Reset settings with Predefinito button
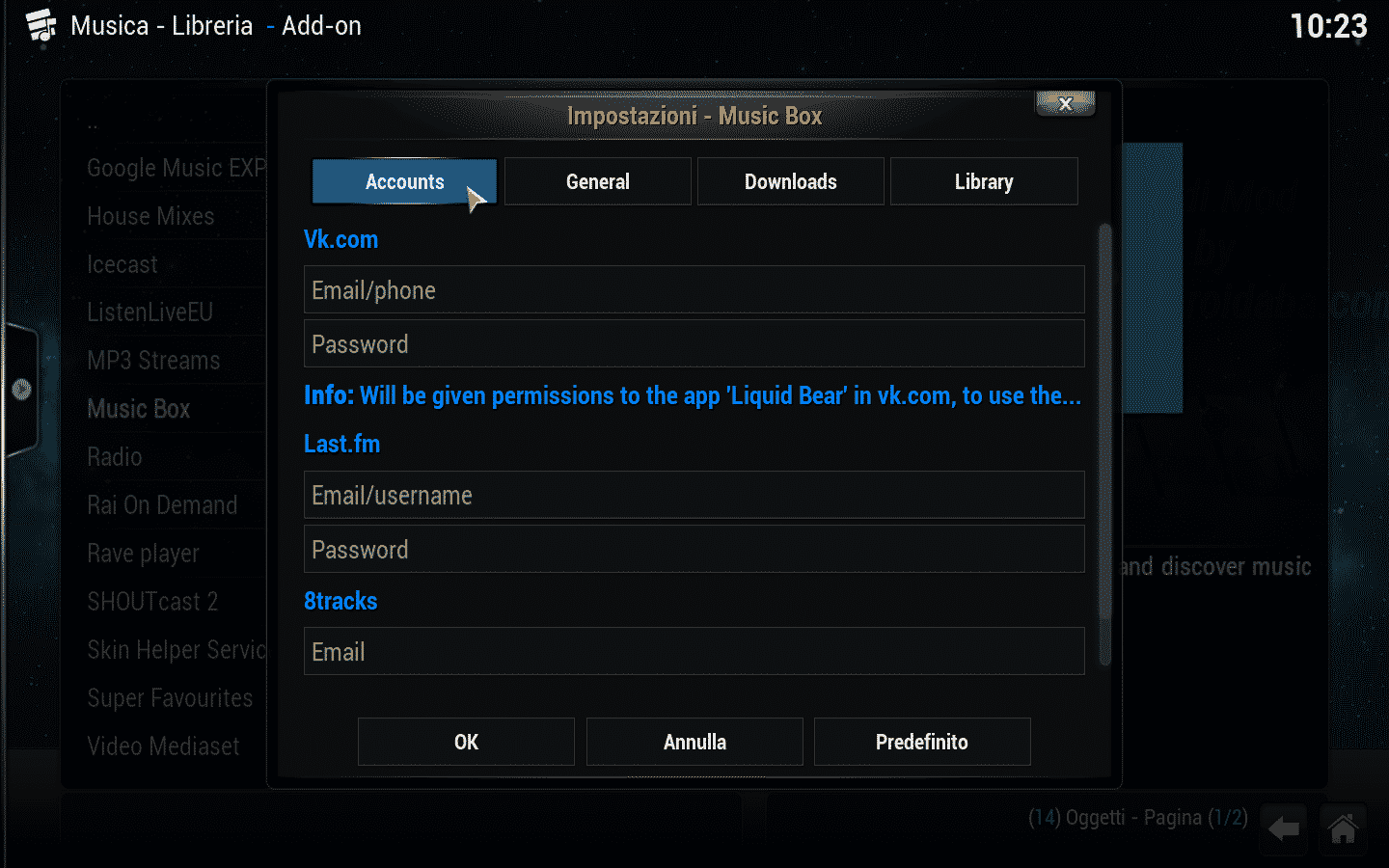 click(922, 742)
